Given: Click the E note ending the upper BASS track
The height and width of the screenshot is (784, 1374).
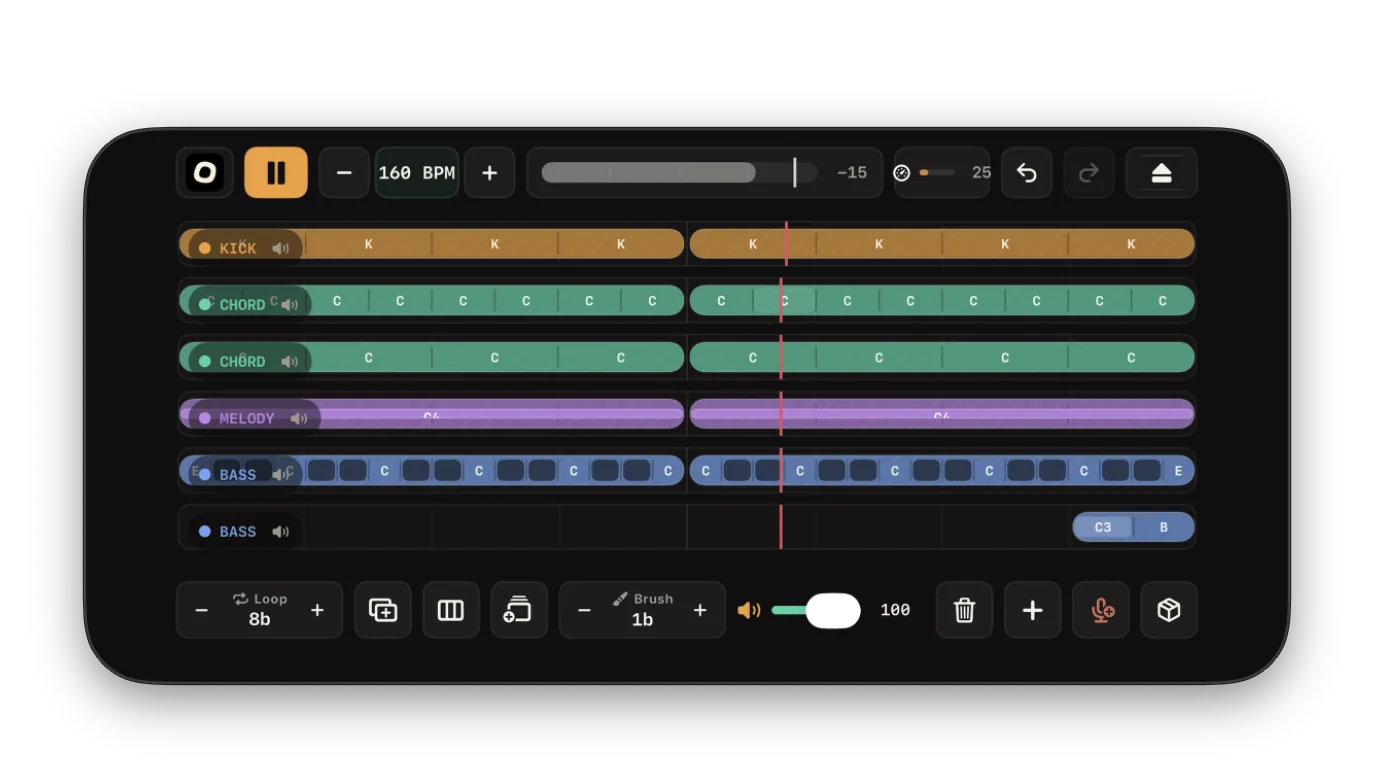Looking at the screenshot, I should tap(1178, 471).
